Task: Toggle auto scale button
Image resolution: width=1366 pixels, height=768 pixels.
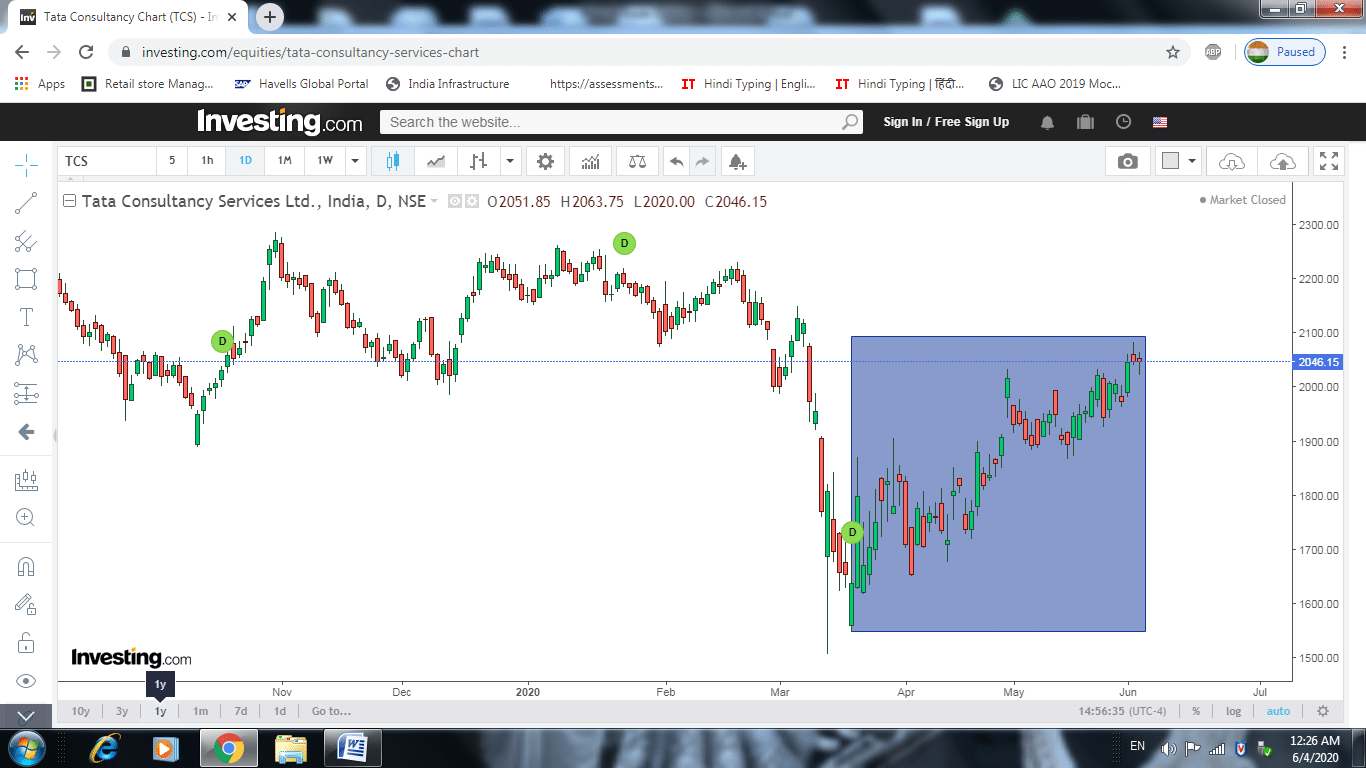Action: point(1278,711)
